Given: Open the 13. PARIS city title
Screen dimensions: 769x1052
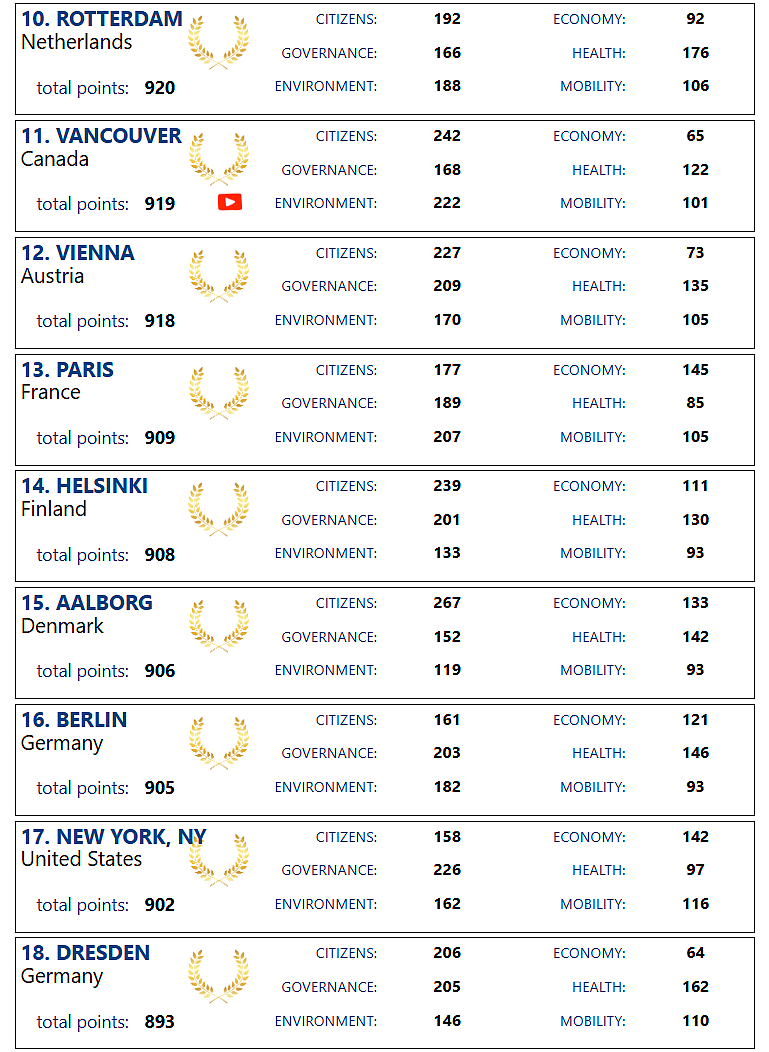Looking at the screenshot, I should click(x=68, y=370).
